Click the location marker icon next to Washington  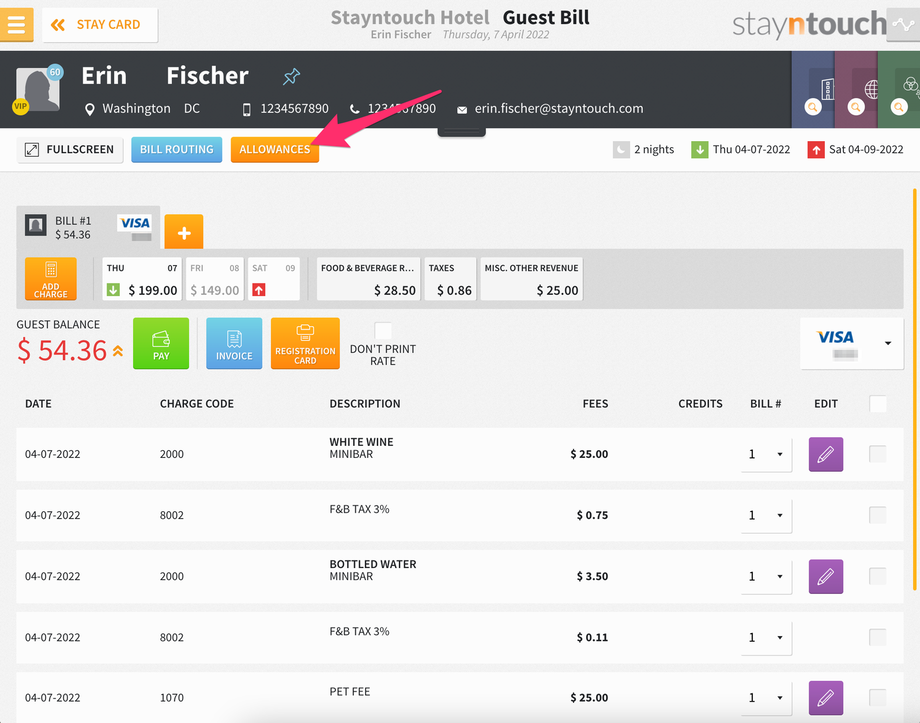(89, 109)
